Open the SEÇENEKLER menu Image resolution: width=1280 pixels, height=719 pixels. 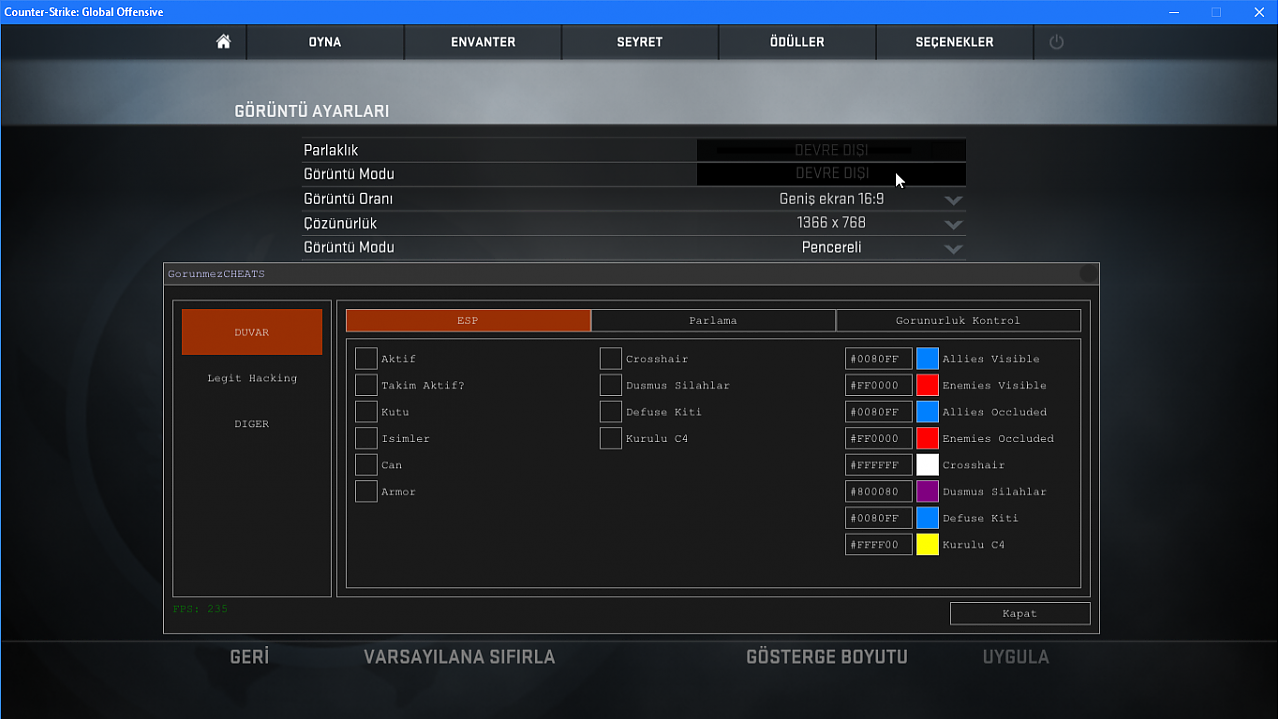point(955,42)
